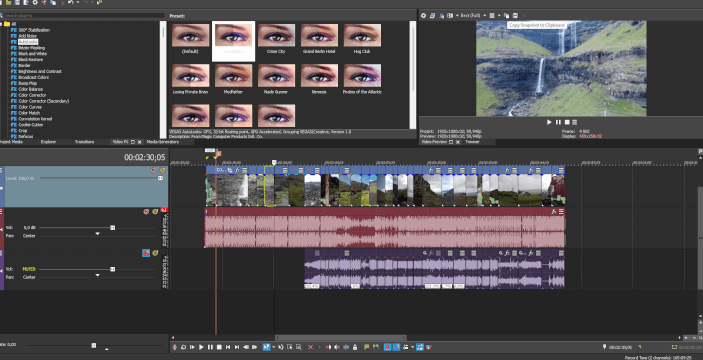
Task: Click Stop in the timeline transport bar
Action: point(219,347)
